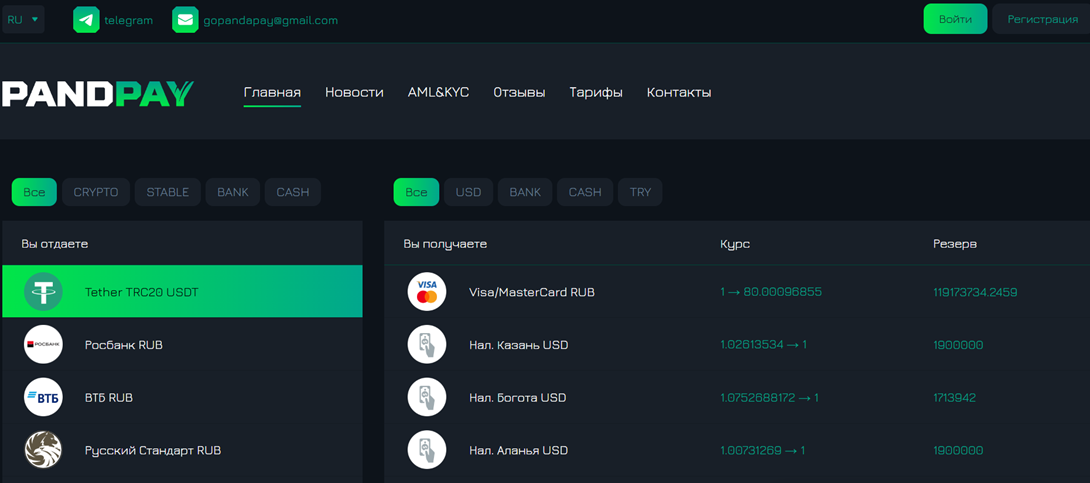The height and width of the screenshot is (483, 1090).
Task: Open the telegram contact link
Action: (129, 20)
